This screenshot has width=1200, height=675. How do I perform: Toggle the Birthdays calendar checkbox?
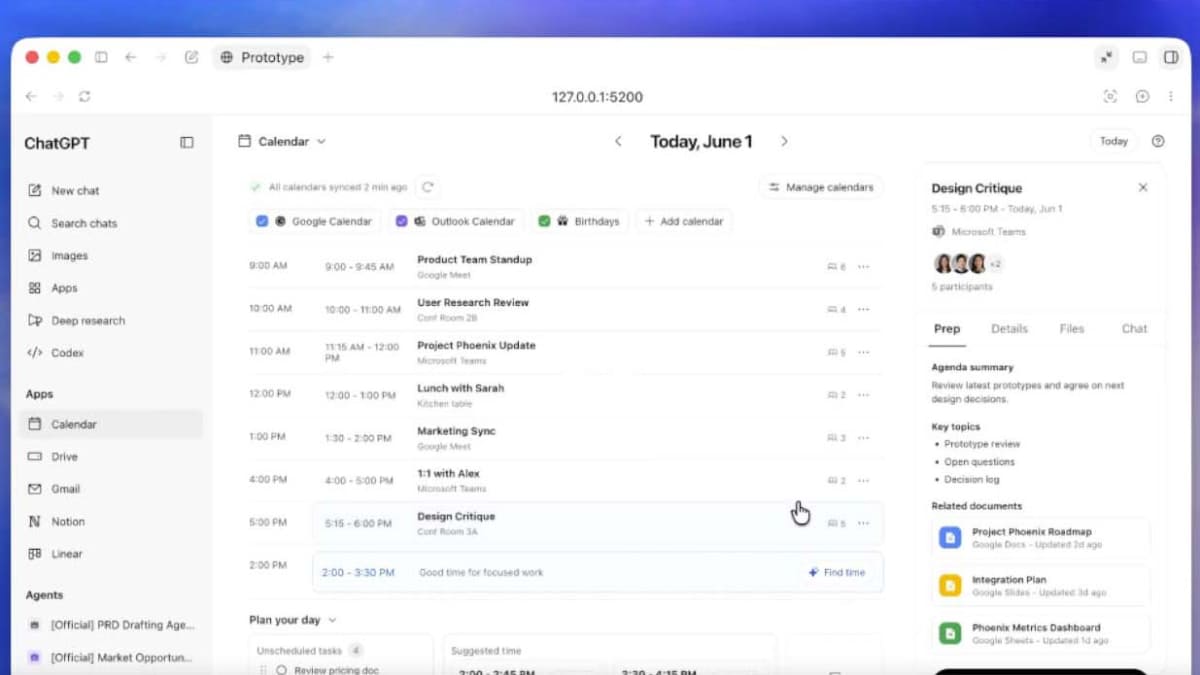pos(544,222)
